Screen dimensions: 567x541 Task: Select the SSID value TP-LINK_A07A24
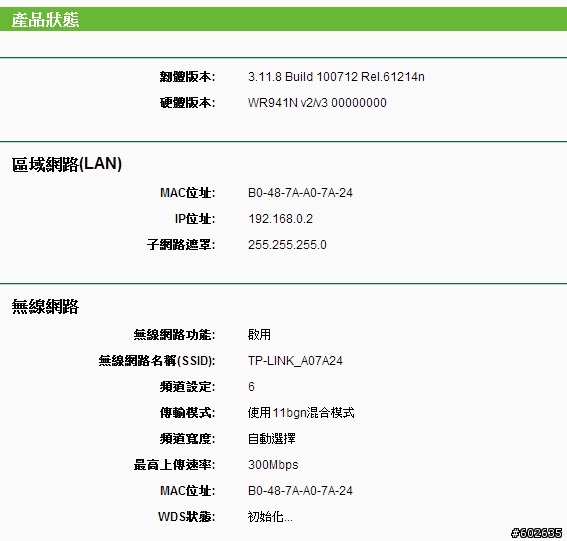[x=295, y=361]
